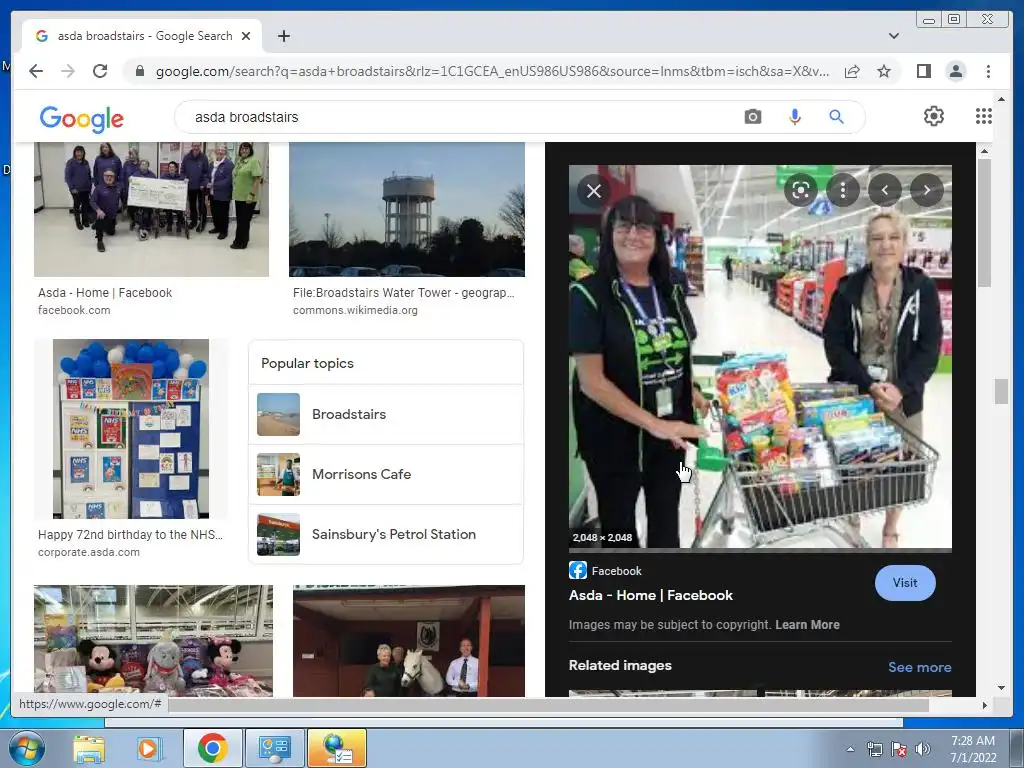
Task: Open the group cheque photo thumbnail
Action: point(152,210)
